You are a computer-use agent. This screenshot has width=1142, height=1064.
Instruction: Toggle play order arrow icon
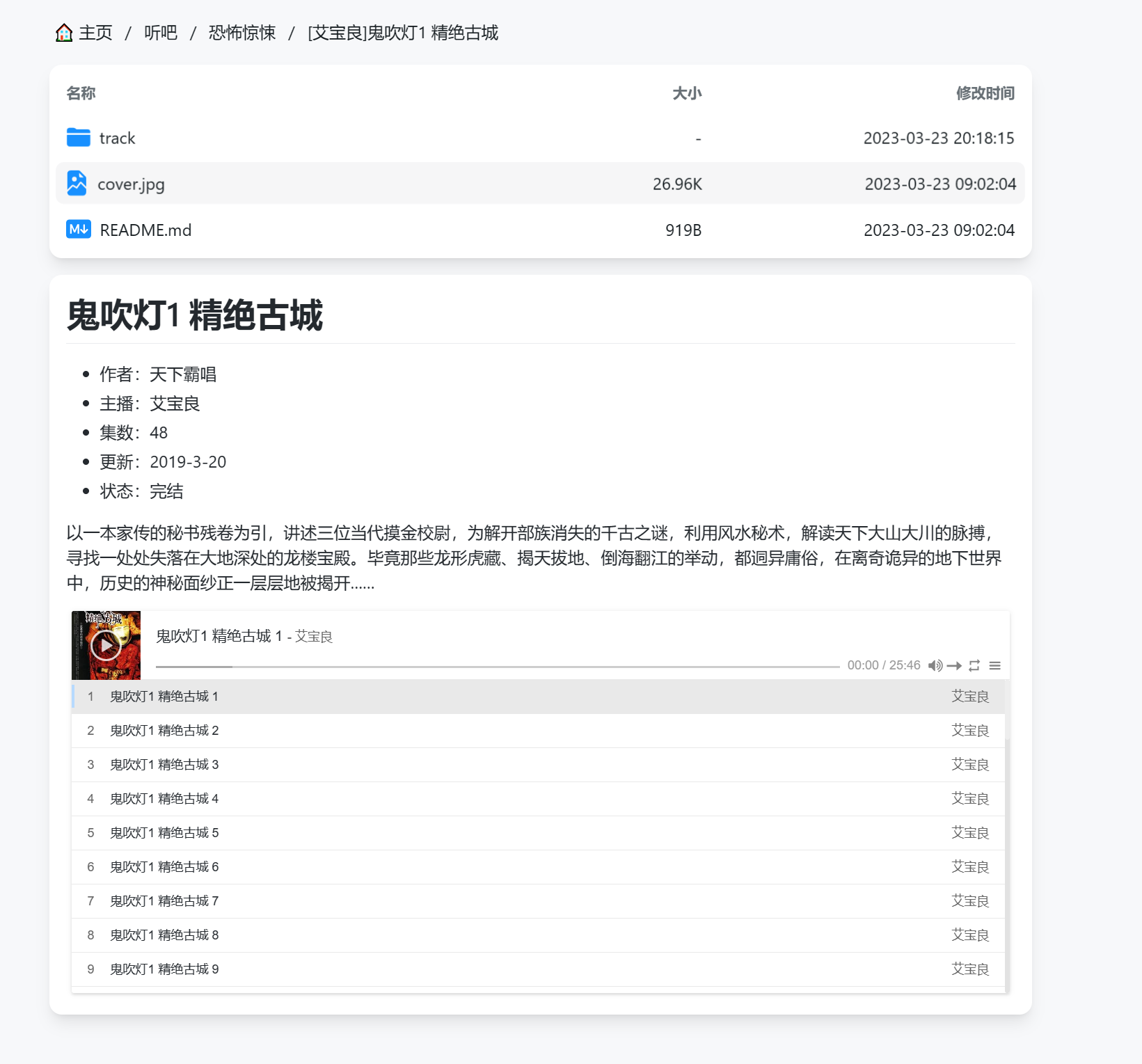click(955, 666)
